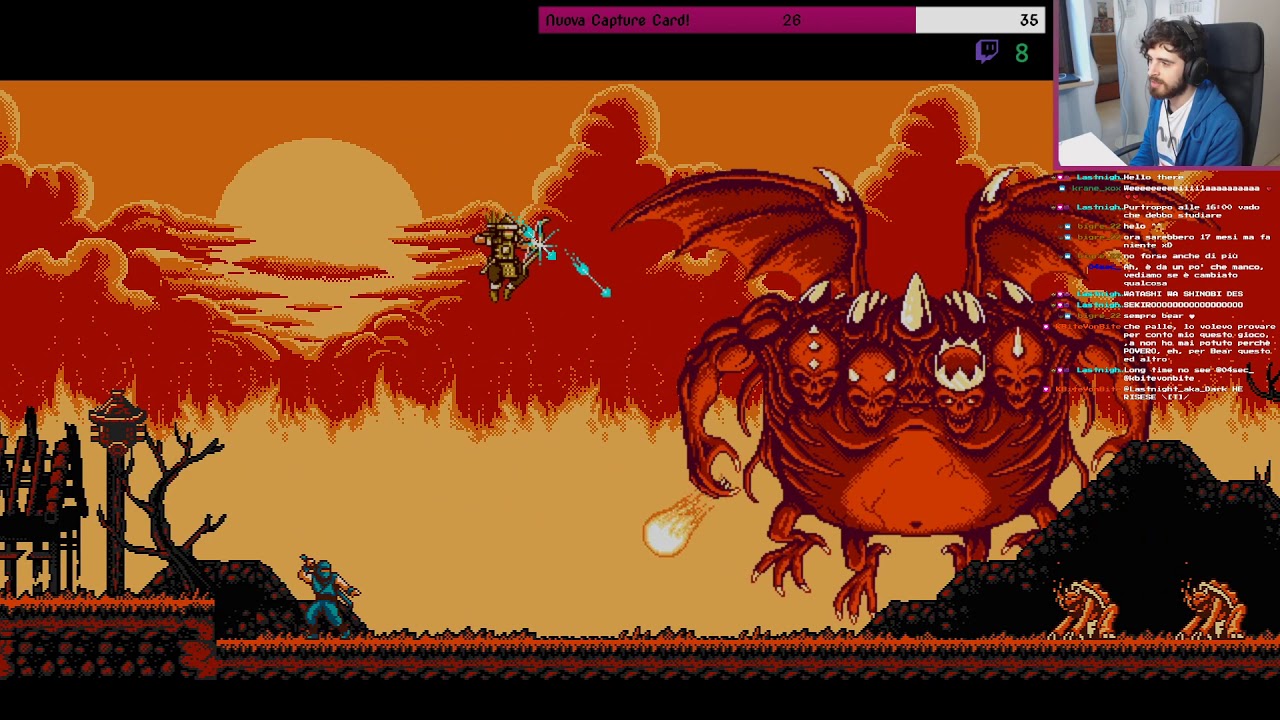Viewport: 1280px width, 720px height.
Task: Click the cyan kunai projectile in the air
Action: [x=590, y=274]
